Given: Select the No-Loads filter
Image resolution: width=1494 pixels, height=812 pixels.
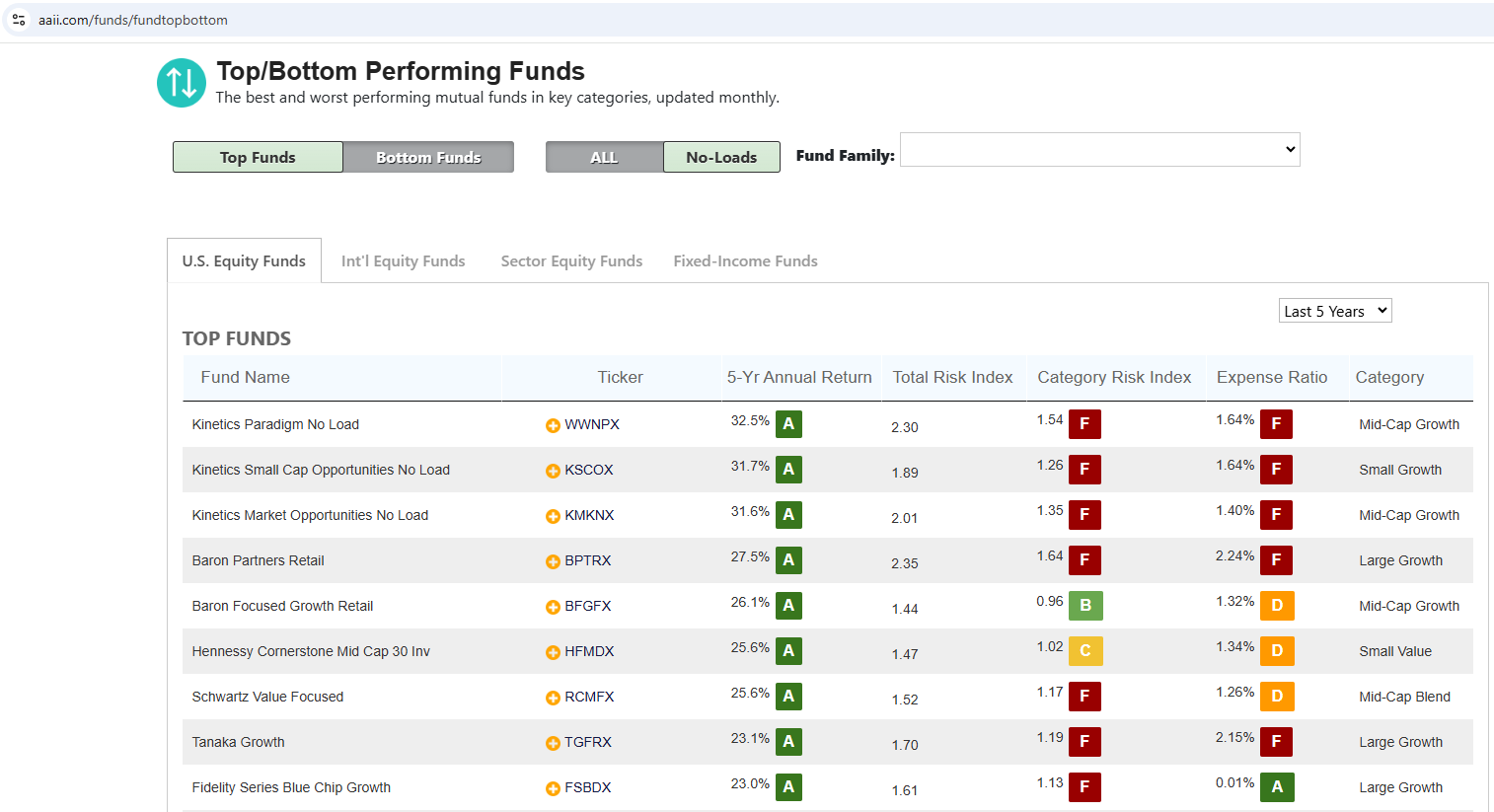Looking at the screenshot, I should click(721, 157).
